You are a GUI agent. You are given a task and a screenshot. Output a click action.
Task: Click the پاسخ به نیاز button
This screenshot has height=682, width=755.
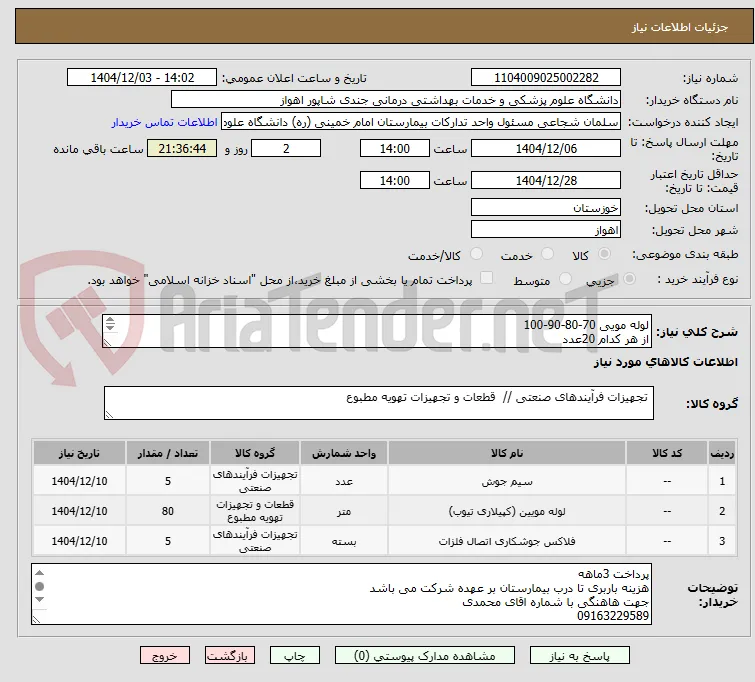[580, 656]
